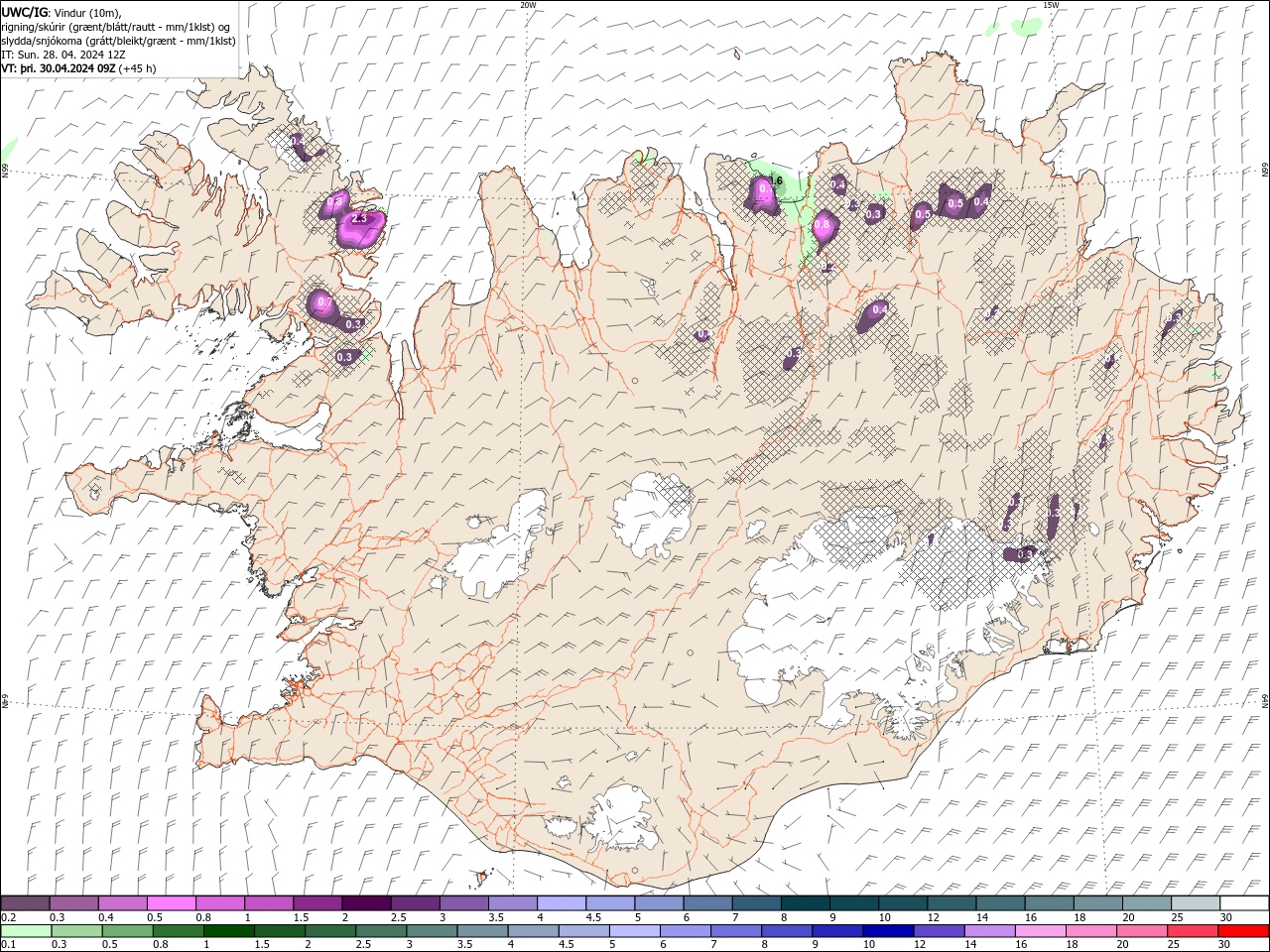This screenshot has width=1270, height=952.
Task: Select the rigning/skúrir legend description line
Action: [116, 27]
